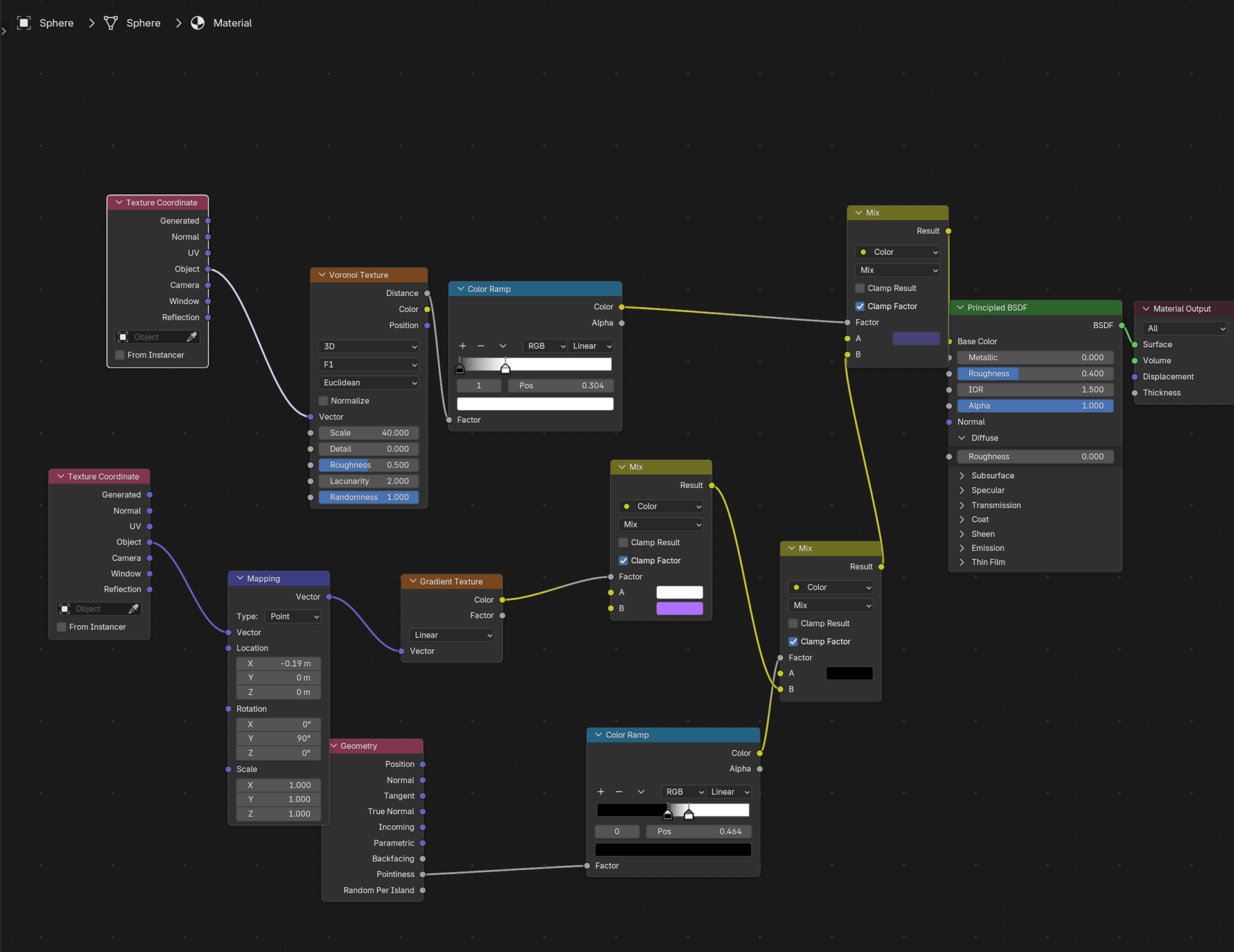Collapse the Geometry node header
This screenshot has width=1234, height=952.
[334, 746]
